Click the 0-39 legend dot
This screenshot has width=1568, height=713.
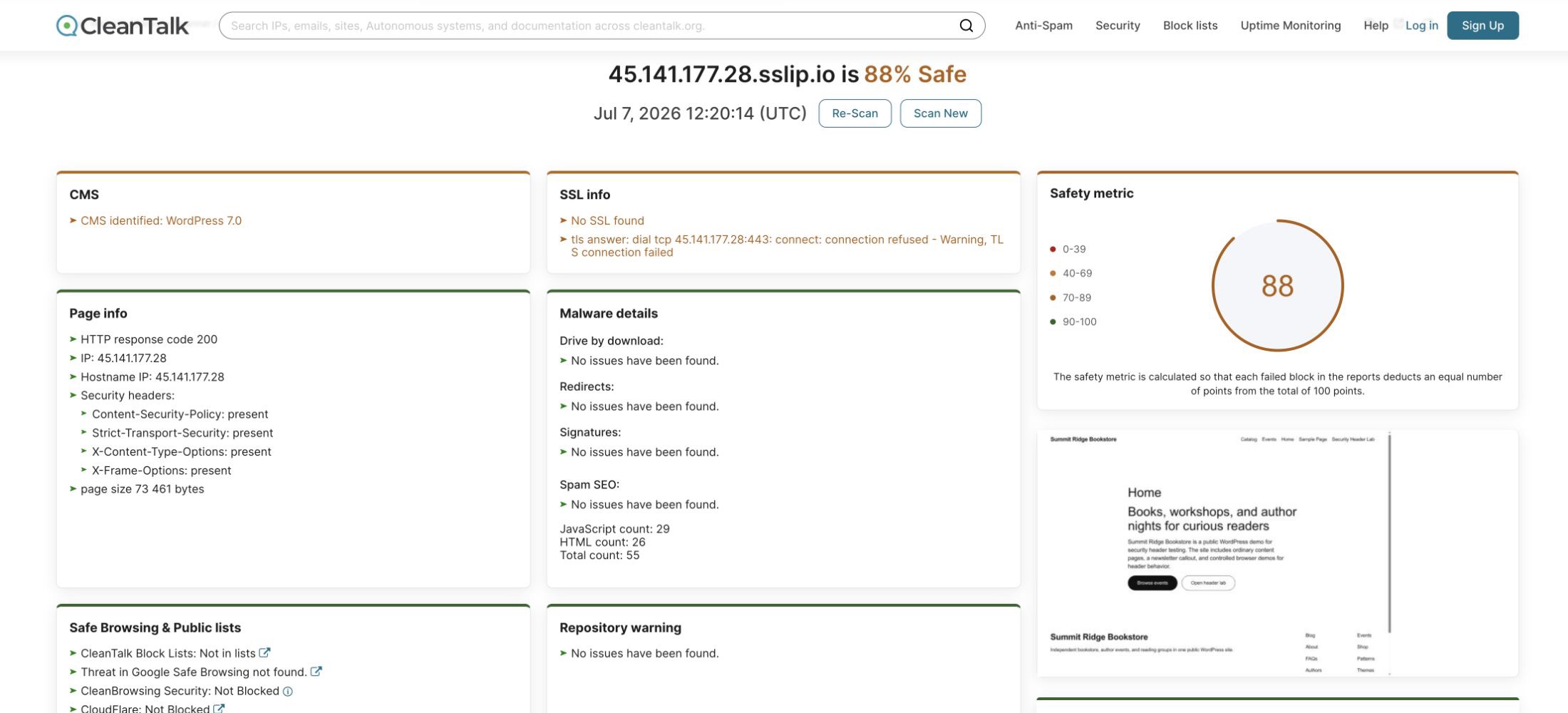pos(1053,249)
